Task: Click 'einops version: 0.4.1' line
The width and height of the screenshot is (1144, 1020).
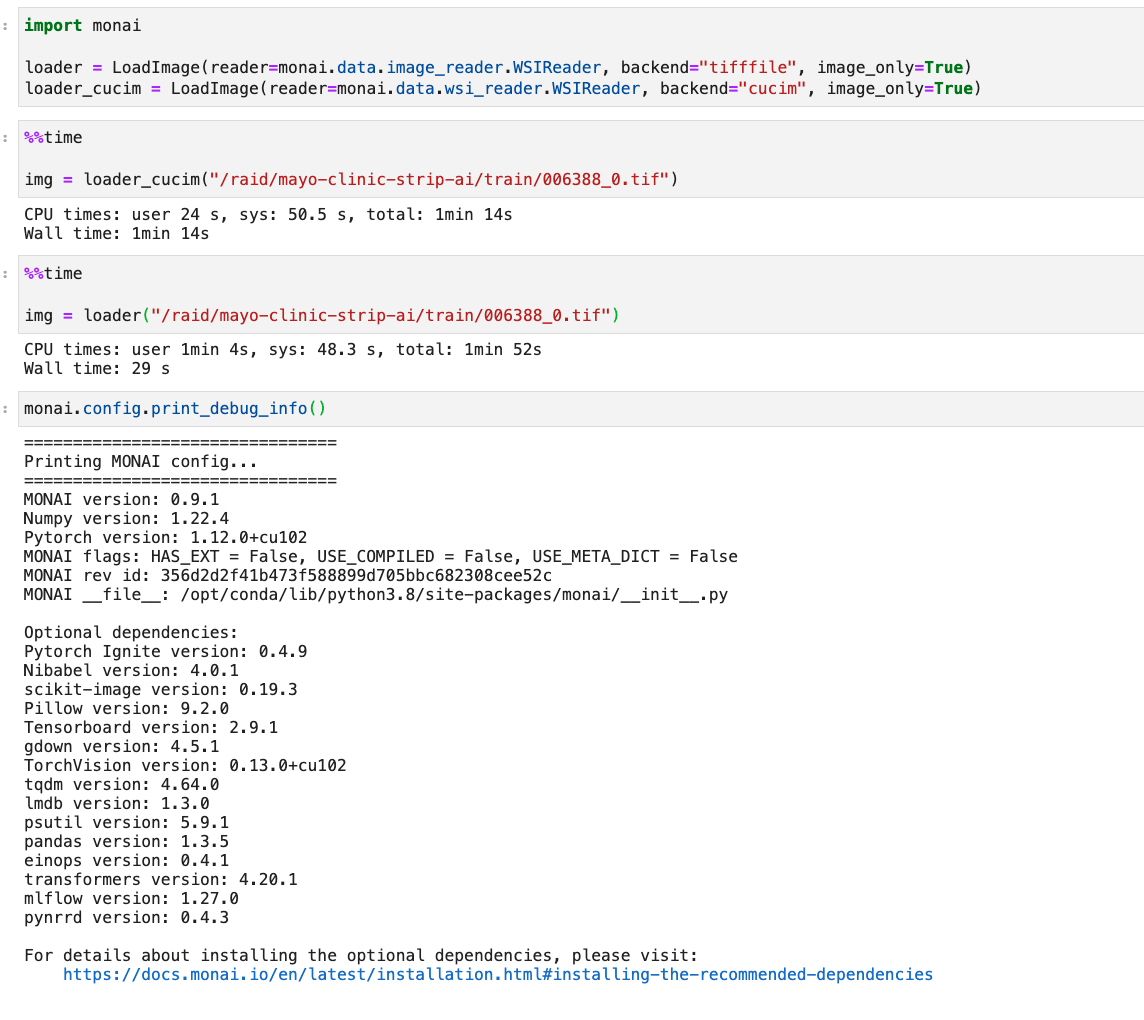Action: (x=126, y=860)
